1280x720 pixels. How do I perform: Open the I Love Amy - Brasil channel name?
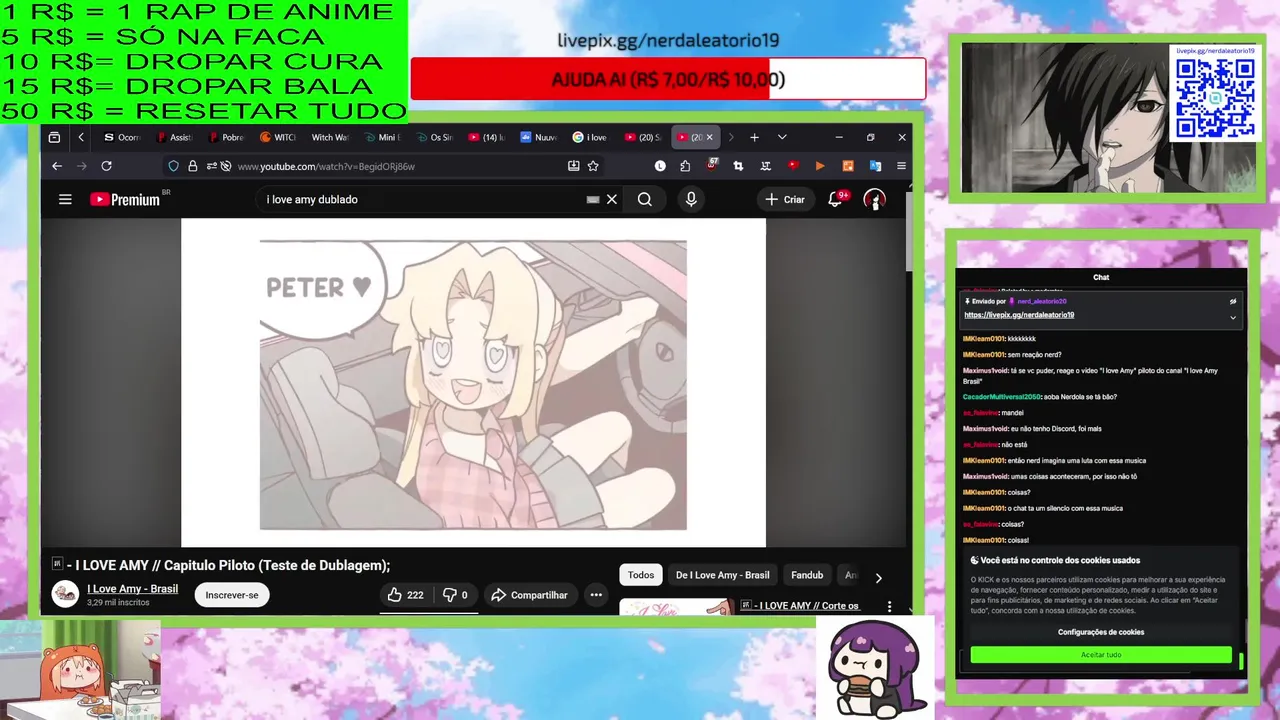132,589
